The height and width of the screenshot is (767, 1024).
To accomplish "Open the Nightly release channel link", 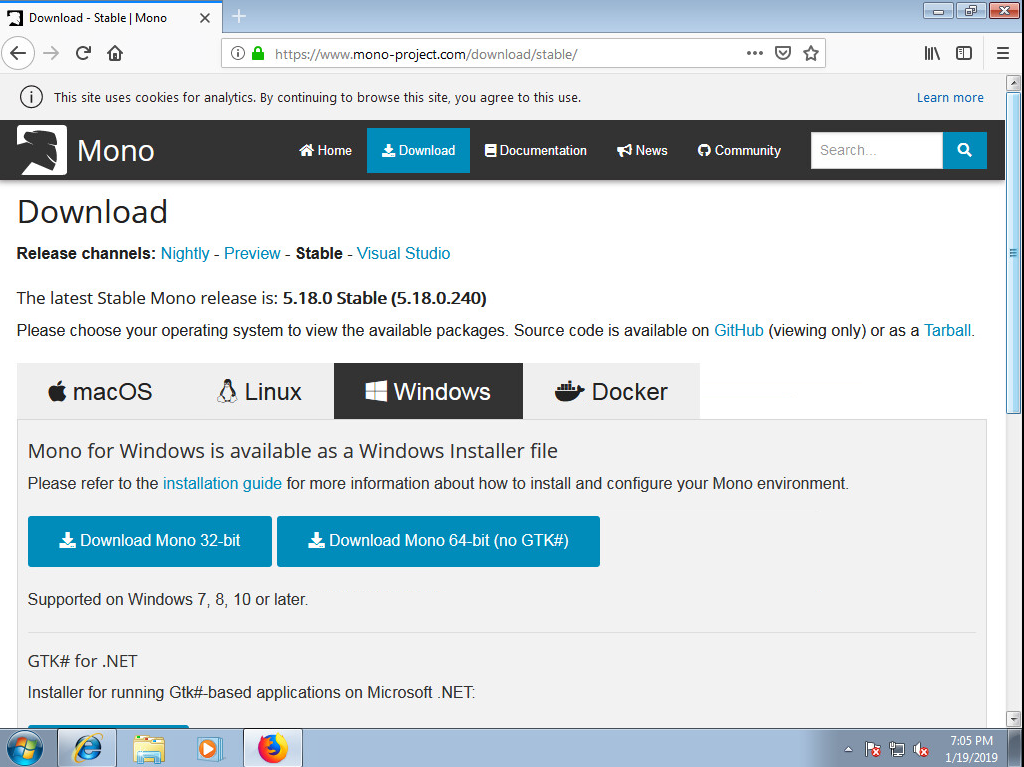I will (185, 253).
